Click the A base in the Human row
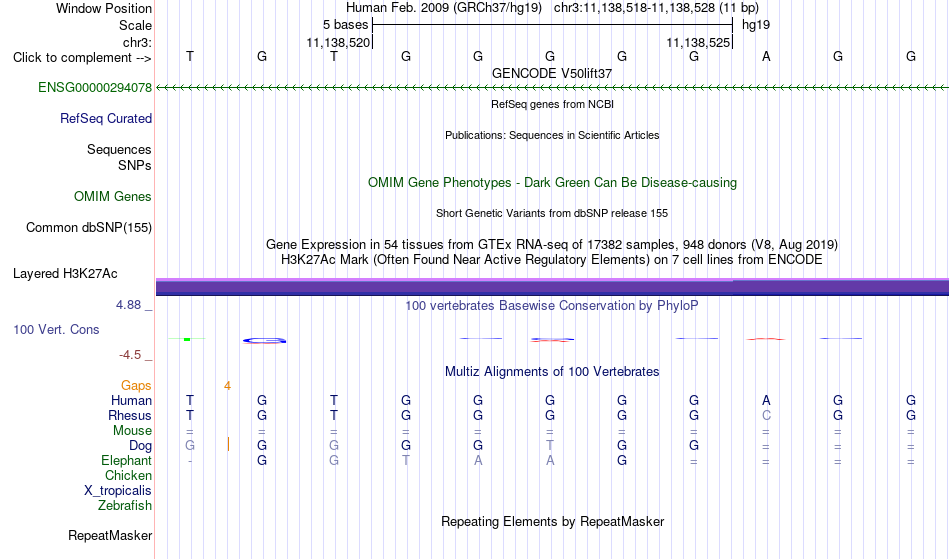Screen dimensions: 950x559 point(766,400)
